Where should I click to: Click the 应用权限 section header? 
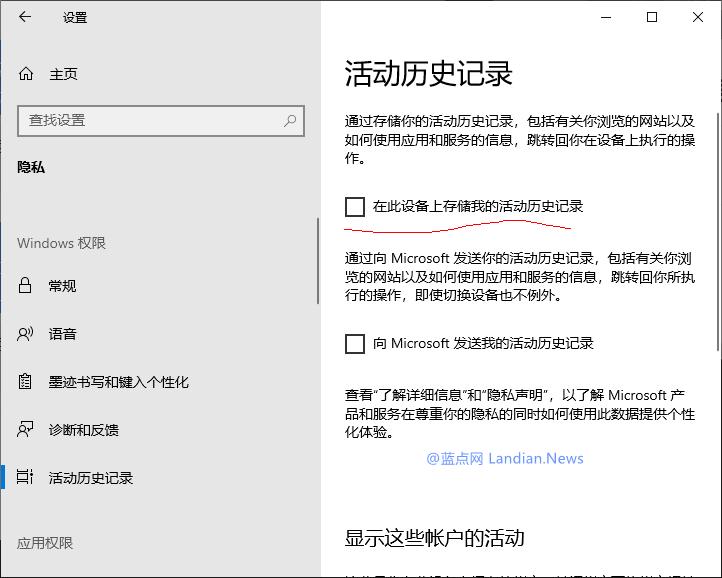pyautogui.click(x=45, y=543)
